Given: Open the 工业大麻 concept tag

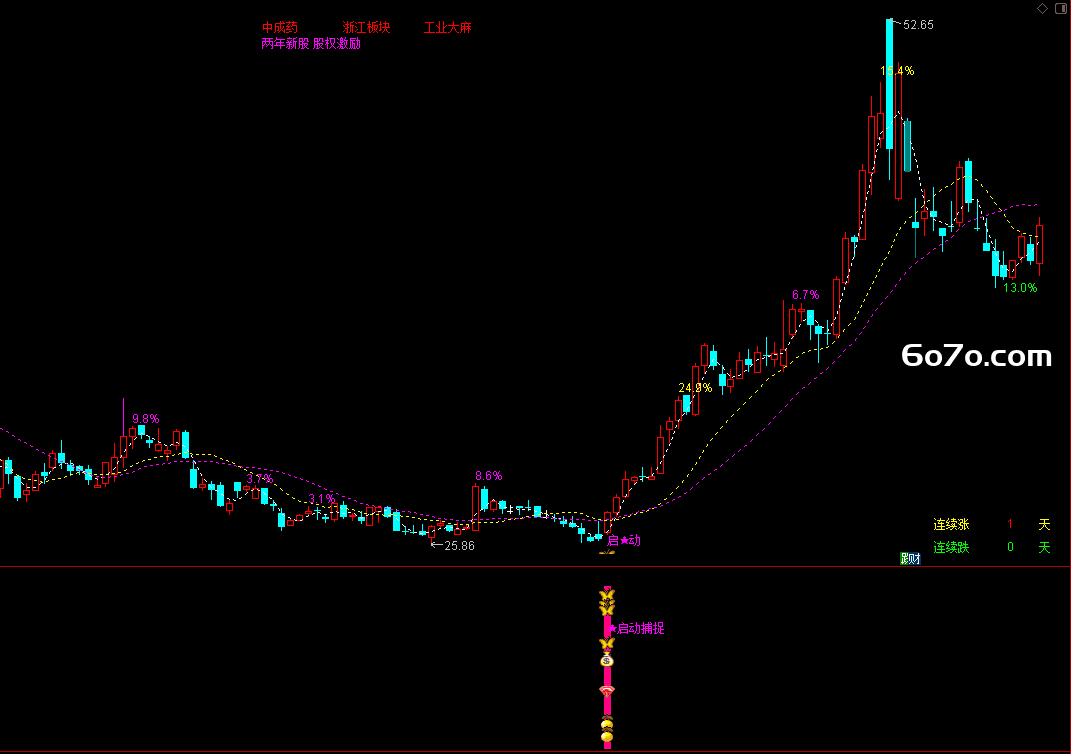Looking at the screenshot, I should coord(447,27).
